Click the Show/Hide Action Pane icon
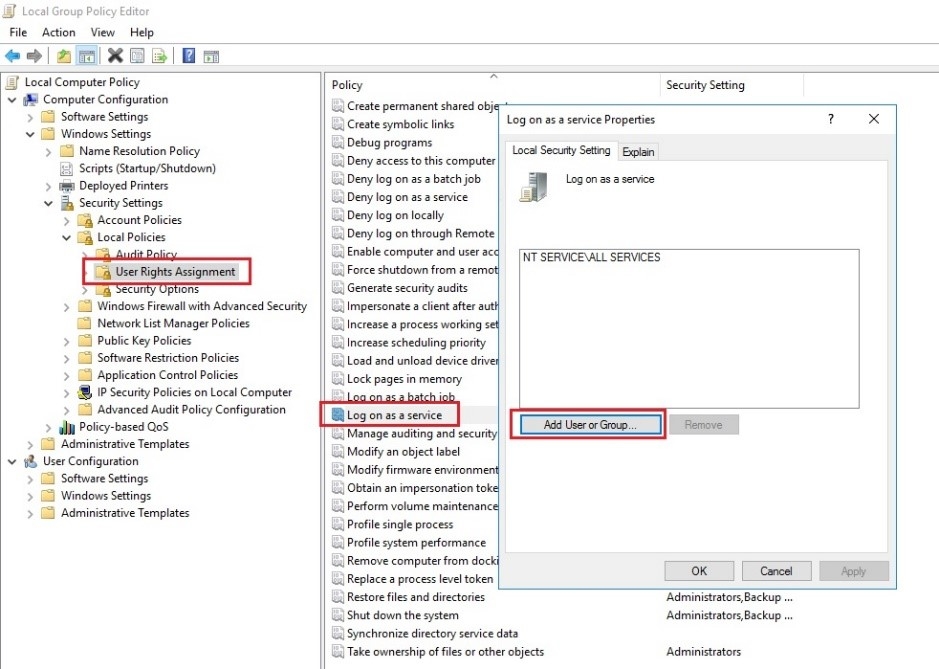The width and height of the screenshot is (939, 669). (210, 55)
